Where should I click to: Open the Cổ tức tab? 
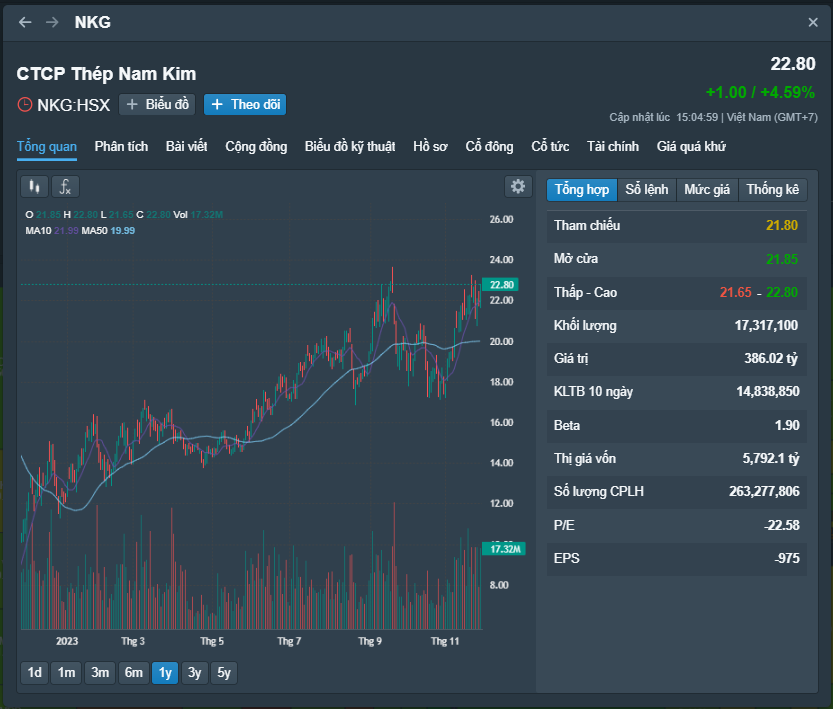[550, 147]
